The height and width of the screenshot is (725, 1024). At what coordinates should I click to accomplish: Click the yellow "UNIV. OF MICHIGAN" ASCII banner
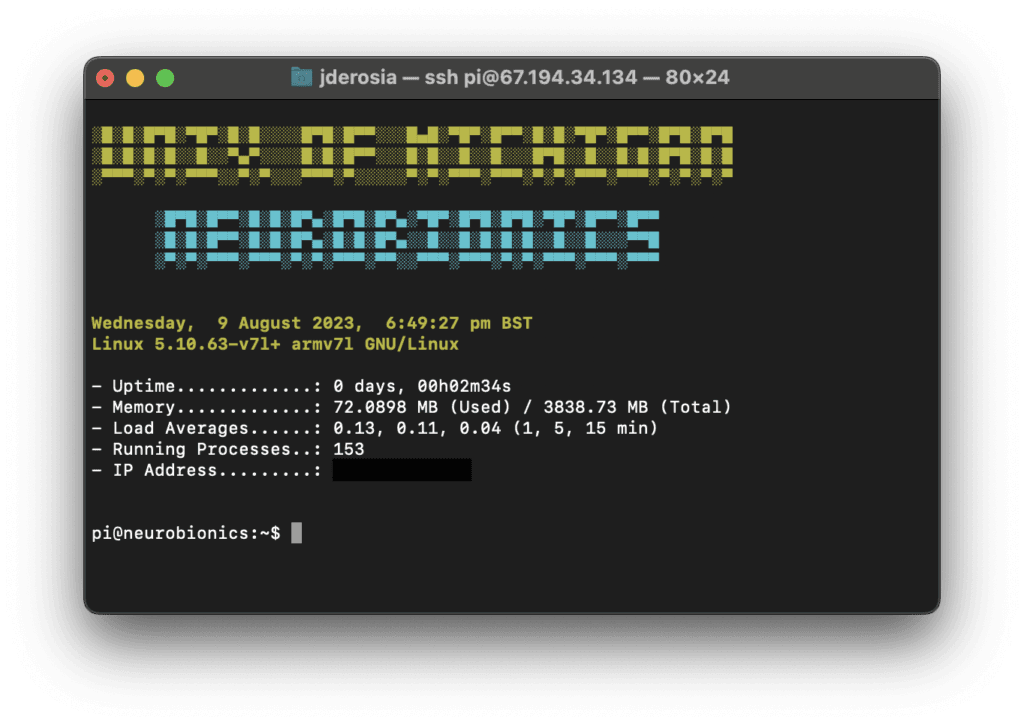[413, 155]
